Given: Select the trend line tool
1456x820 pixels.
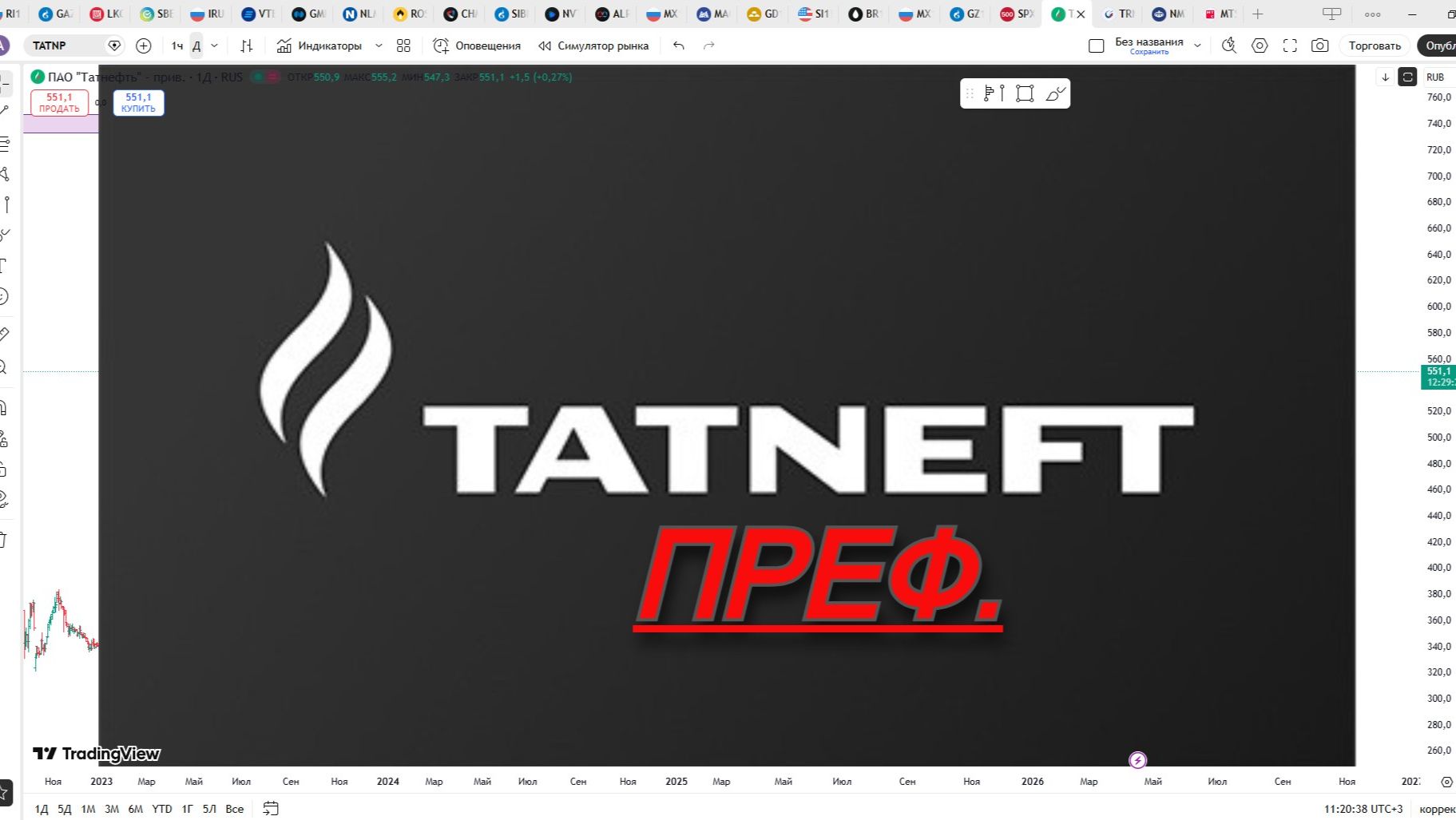Looking at the screenshot, I should click(x=10, y=108).
